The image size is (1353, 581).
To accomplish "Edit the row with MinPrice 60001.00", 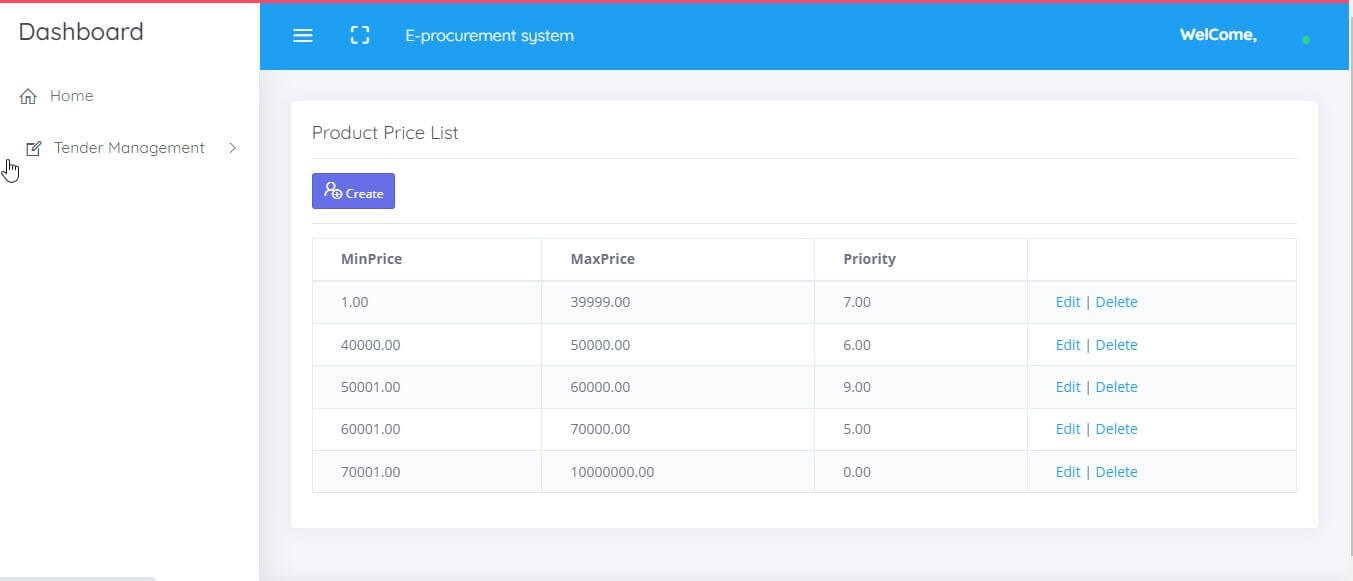I will coord(1068,429).
